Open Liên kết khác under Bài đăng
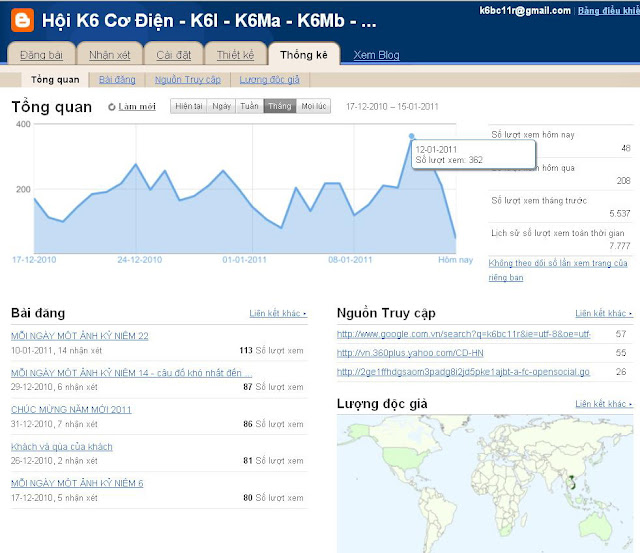640x553 pixels. 278,313
